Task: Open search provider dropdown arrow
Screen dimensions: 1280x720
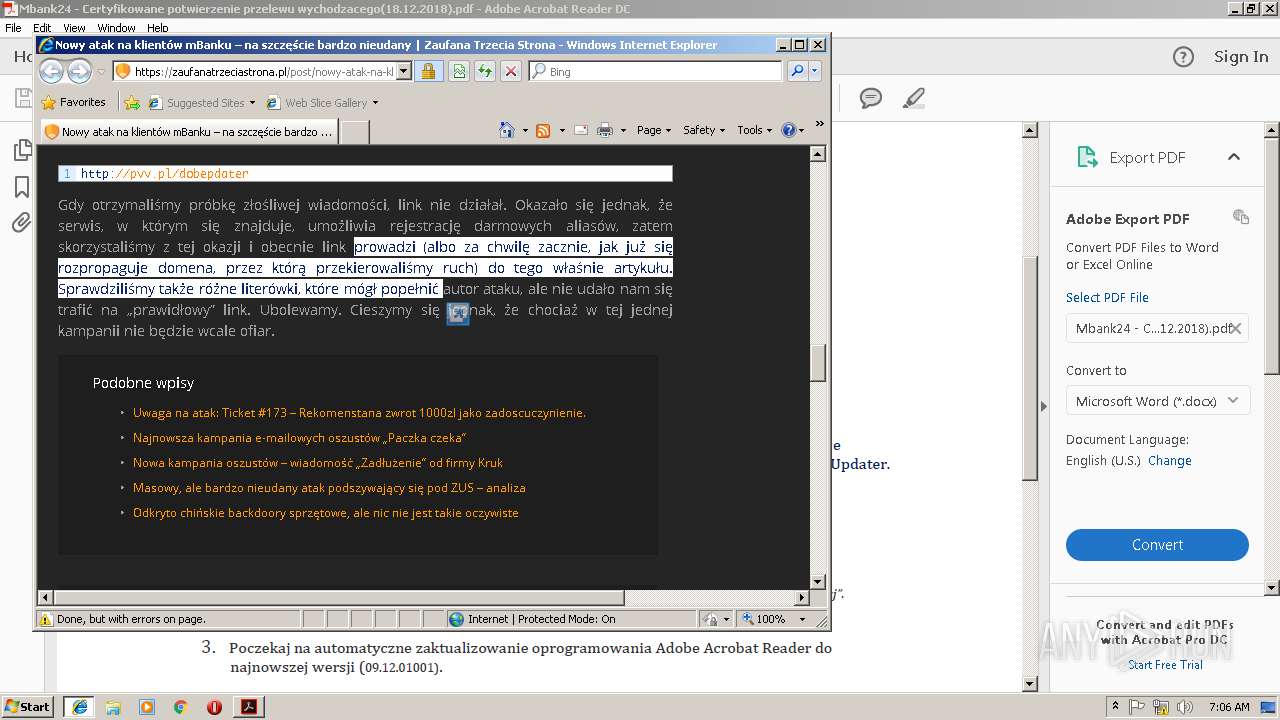Action: 815,71
